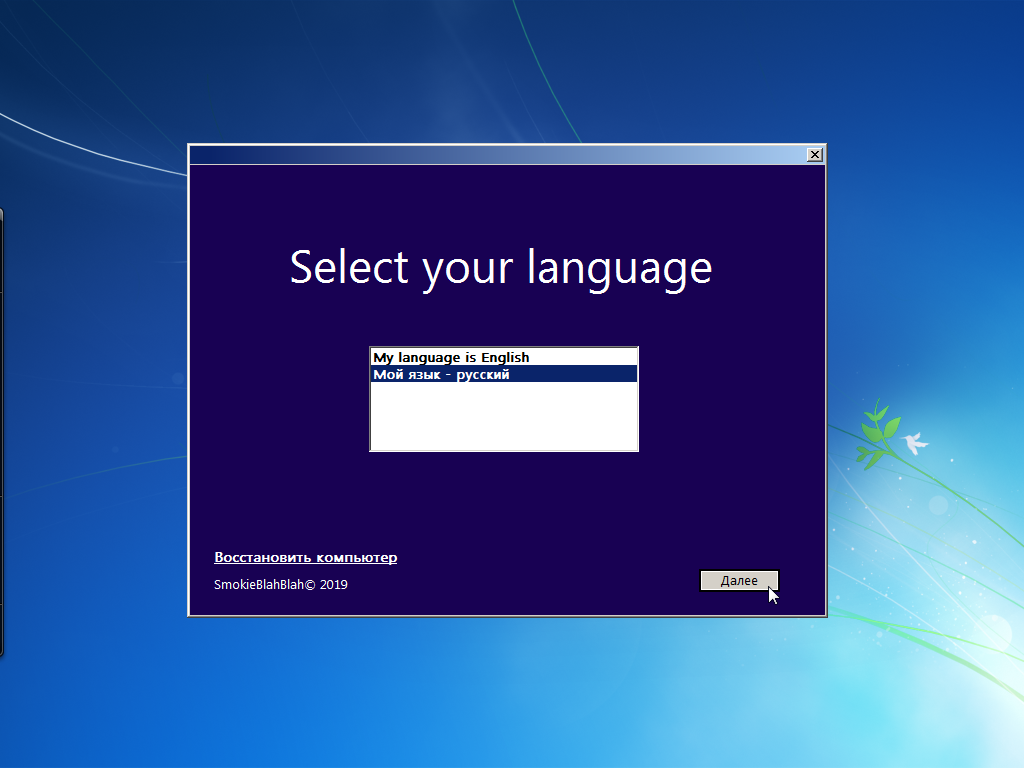Image resolution: width=1024 pixels, height=768 pixels.
Task: Click the word "language" in the heading
Action: click(x=619, y=268)
